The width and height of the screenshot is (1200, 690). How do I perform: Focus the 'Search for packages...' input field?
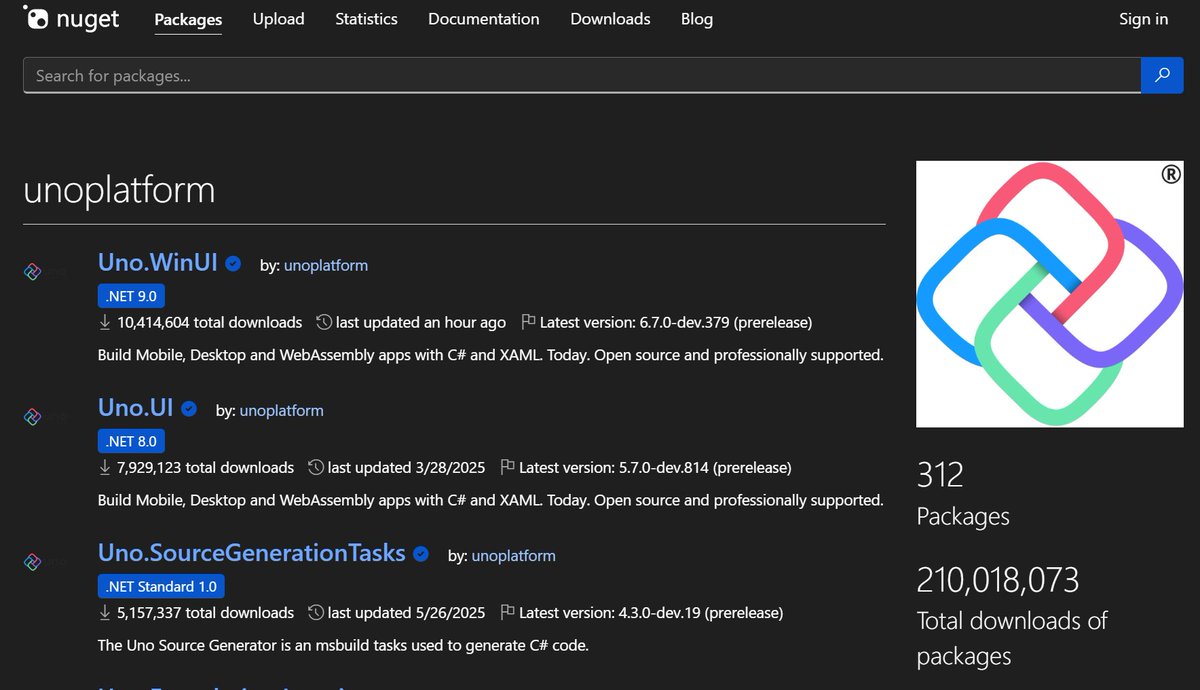point(582,75)
